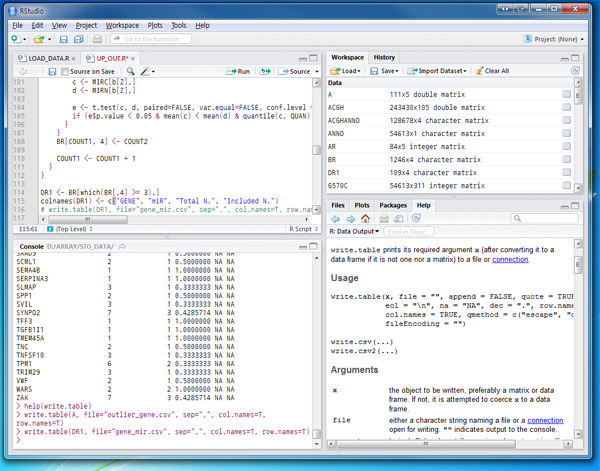
Task: Select the ANNO row in Workspace data
Action: (x=449, y=134)
